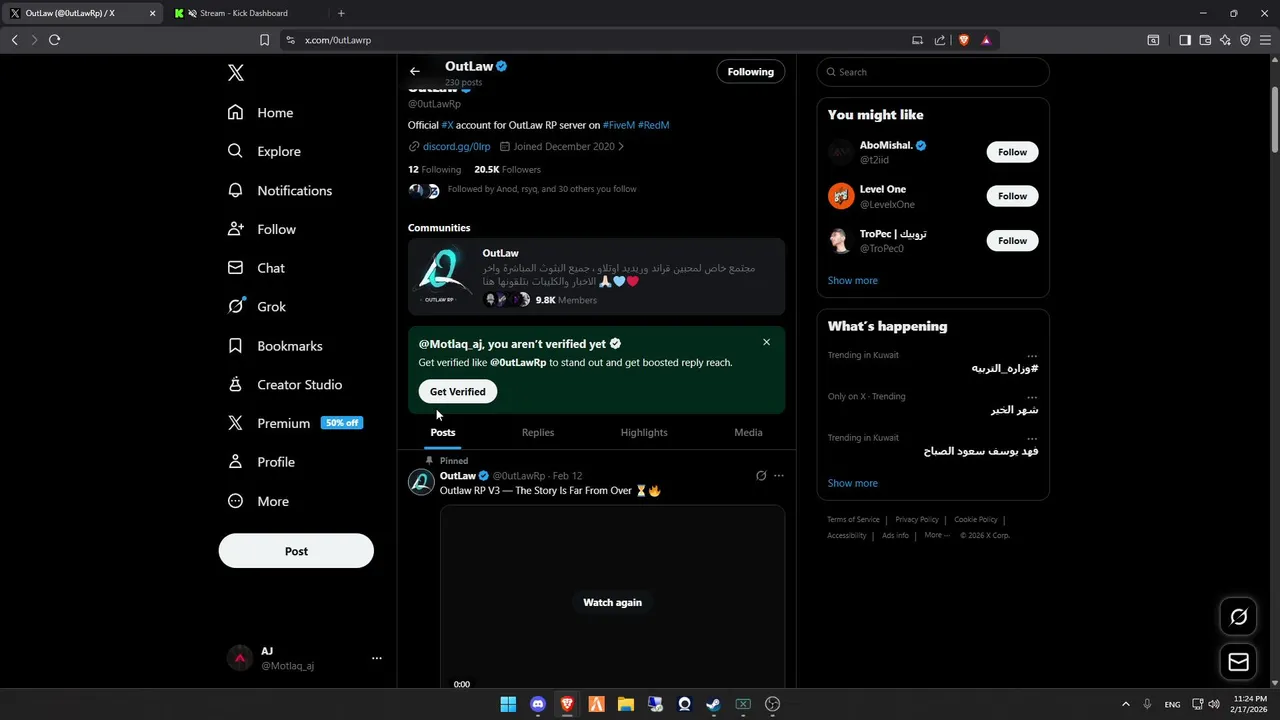Viewport: 1280px width, 720px height.
Task: Open Steam from taskbar
Action: (x=713, y=704)
